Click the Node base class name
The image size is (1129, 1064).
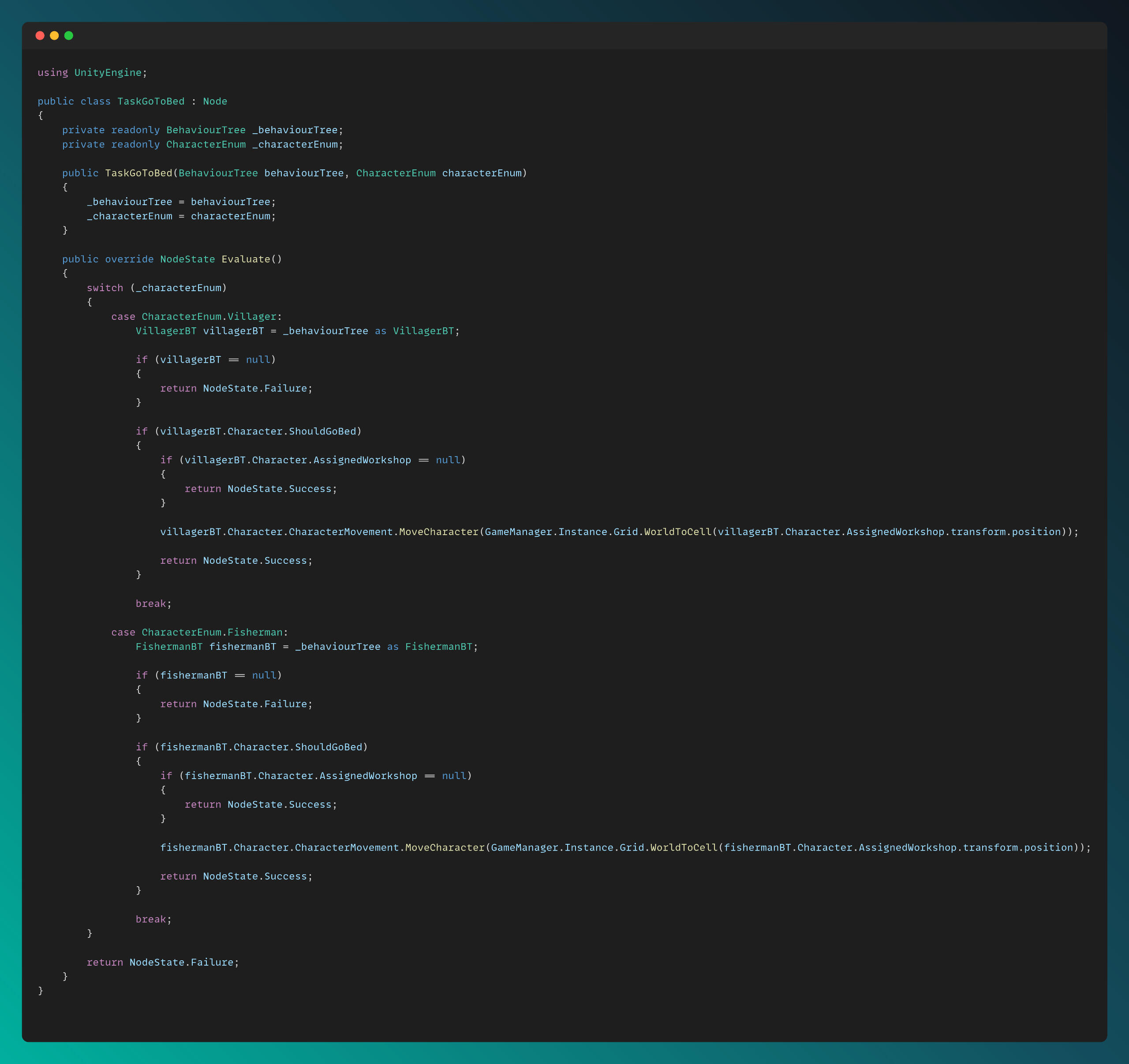coord(215,101)
